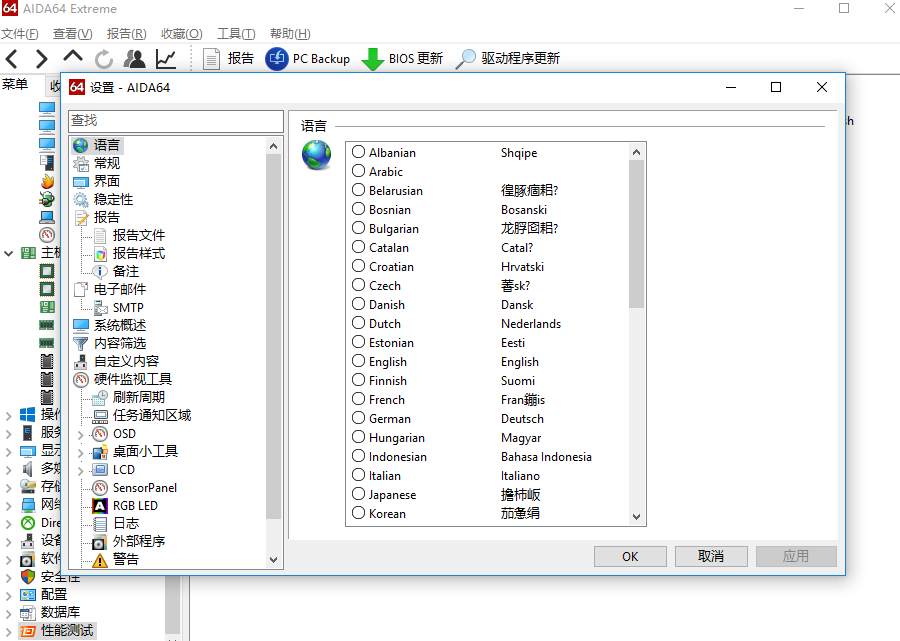Cancel the settings dialog with 取消
900x641 pixels.
[711, 556]
